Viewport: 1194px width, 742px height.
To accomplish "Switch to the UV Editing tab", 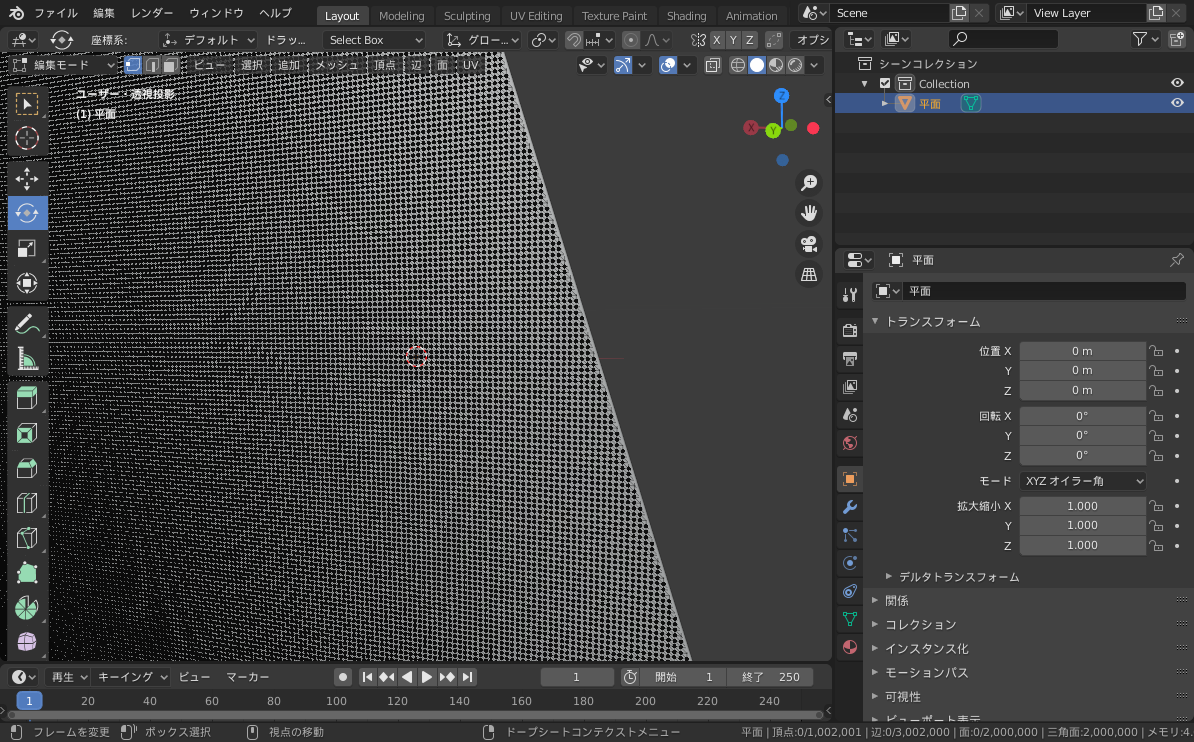I will pos(536,15).
